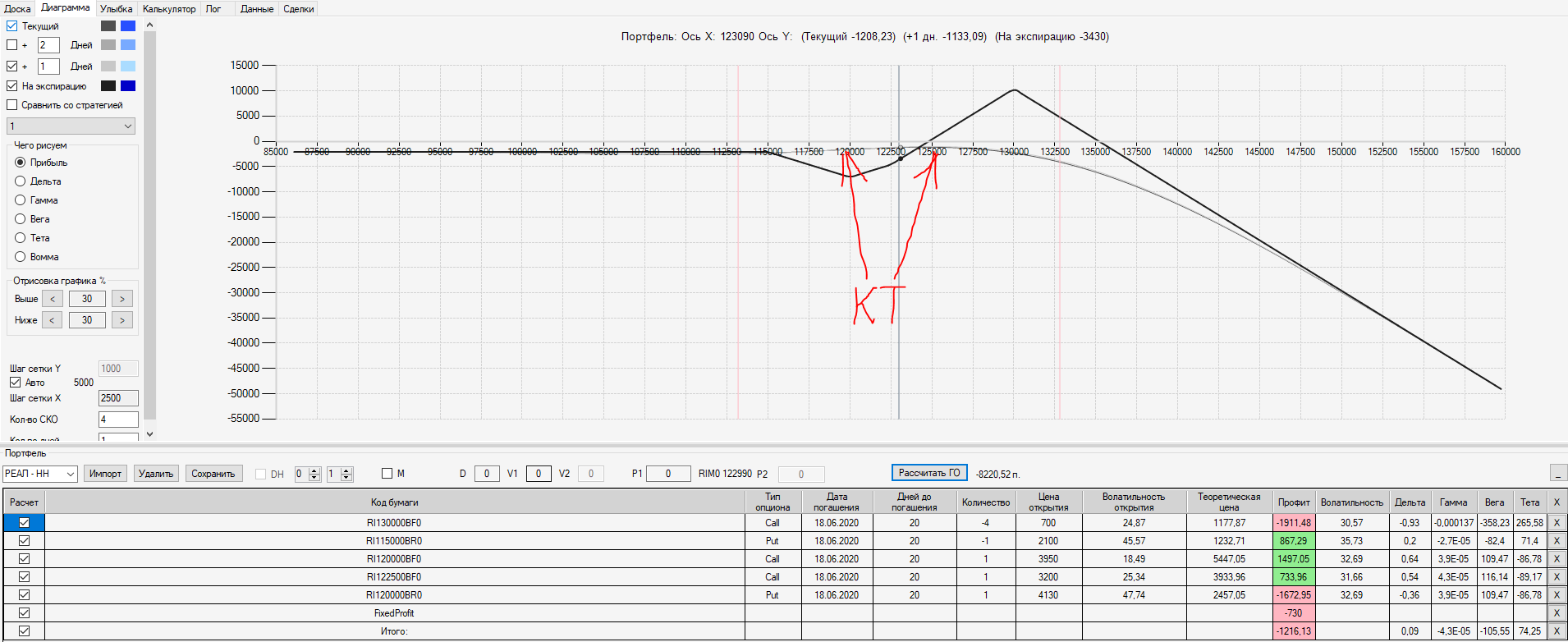1568x642 pixels.
Task: Select the Гамма radio button
Action: pyautogui.click(x=21, y=200)
